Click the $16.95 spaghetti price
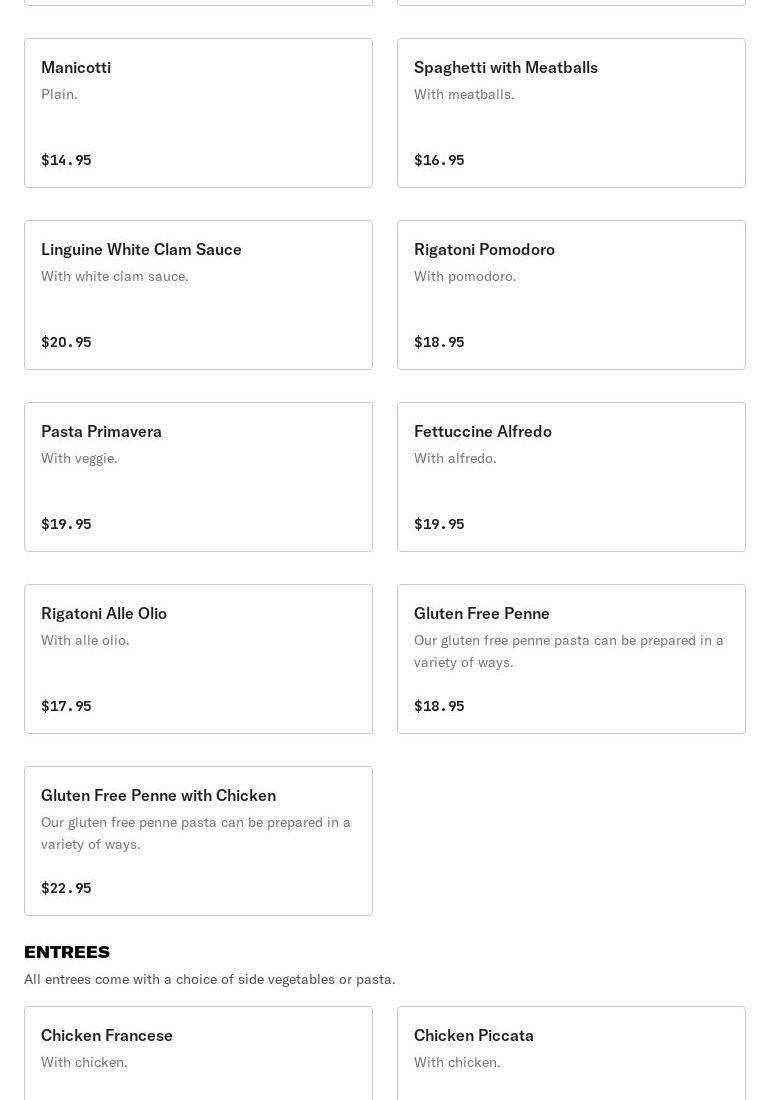The image size is (770, 1100). click(439, 160)
